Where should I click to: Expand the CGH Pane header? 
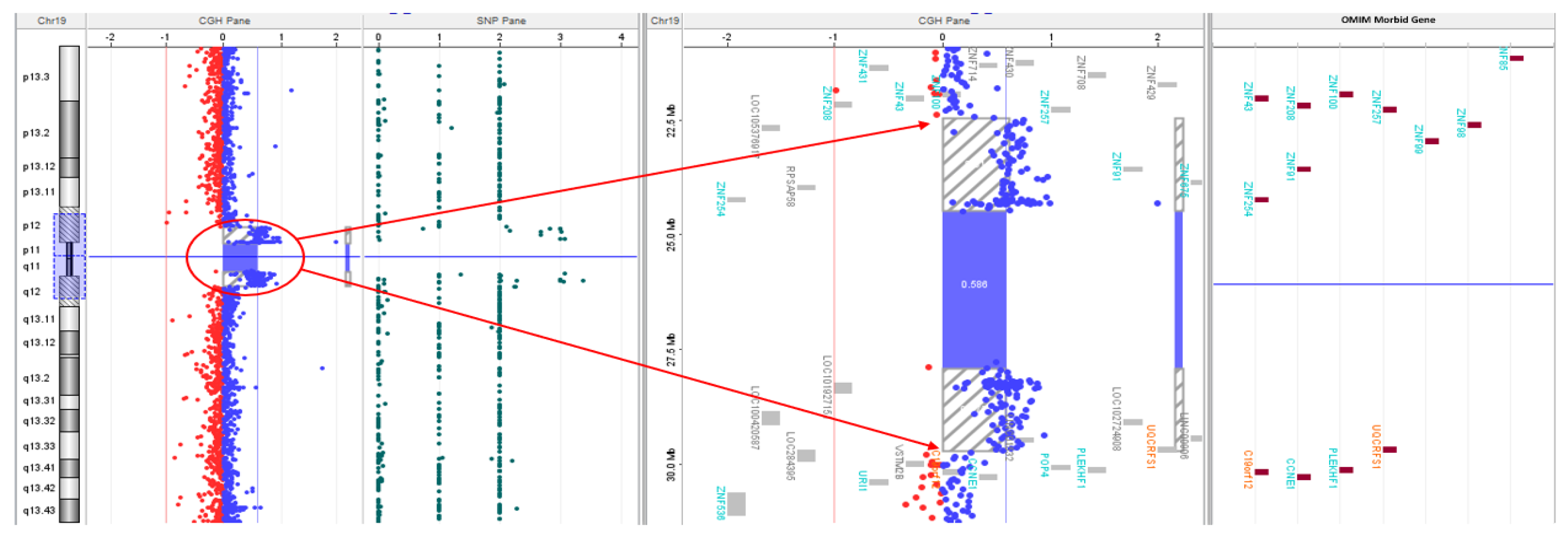[x=225, y=20]
